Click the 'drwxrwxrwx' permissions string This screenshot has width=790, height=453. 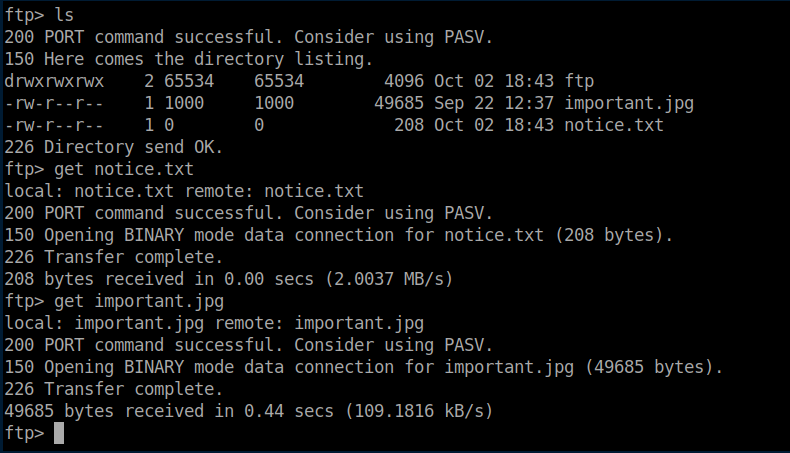click(54, 81)
